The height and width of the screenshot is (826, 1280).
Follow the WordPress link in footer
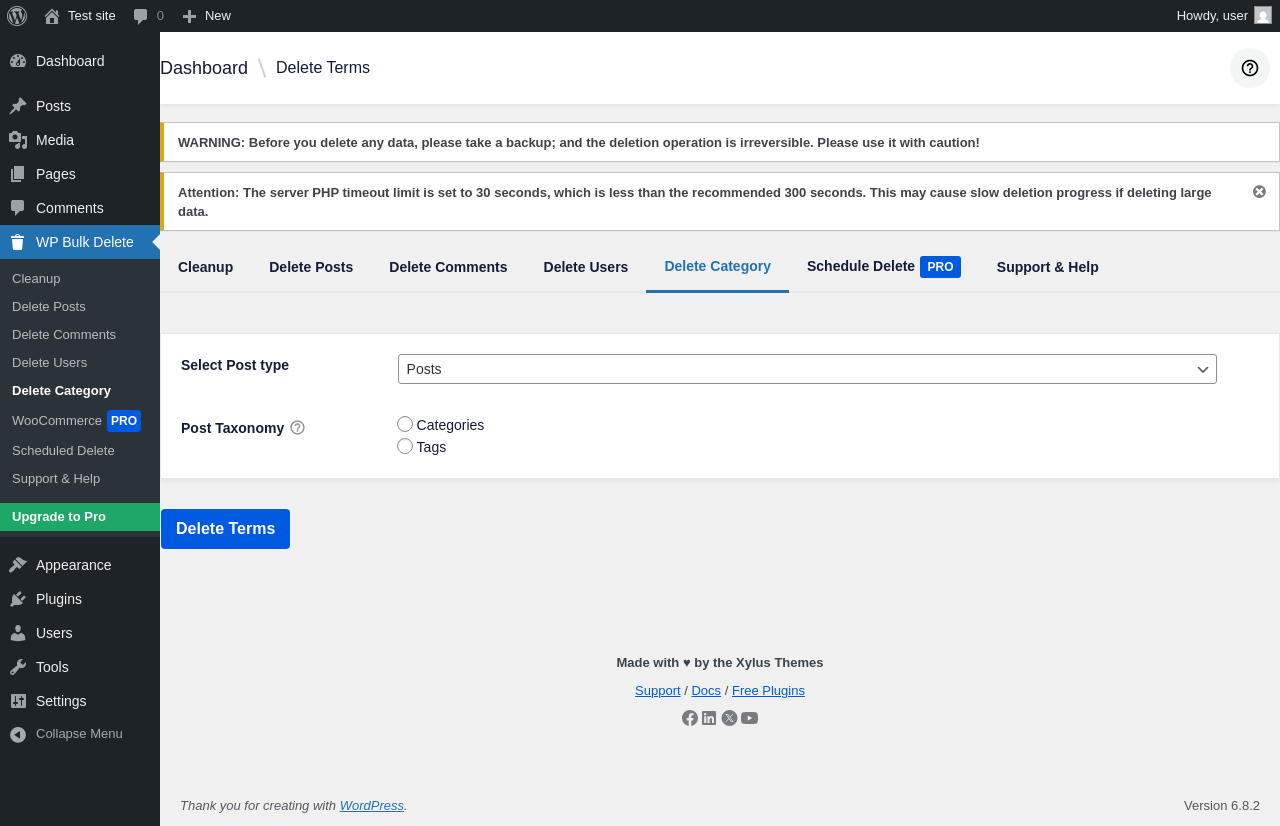click(x=372, y=806)
